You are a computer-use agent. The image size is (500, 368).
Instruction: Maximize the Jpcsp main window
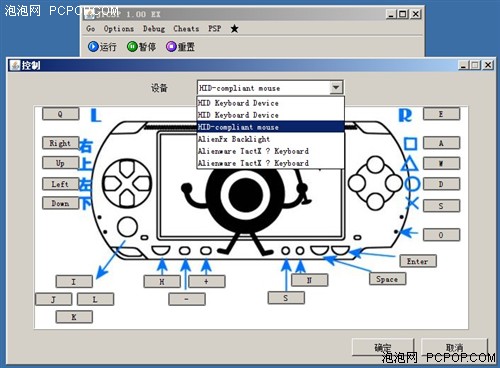click(x=403, y=14)
